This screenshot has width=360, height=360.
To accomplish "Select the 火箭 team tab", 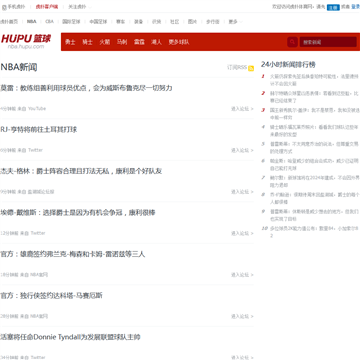I will [105, 42].
